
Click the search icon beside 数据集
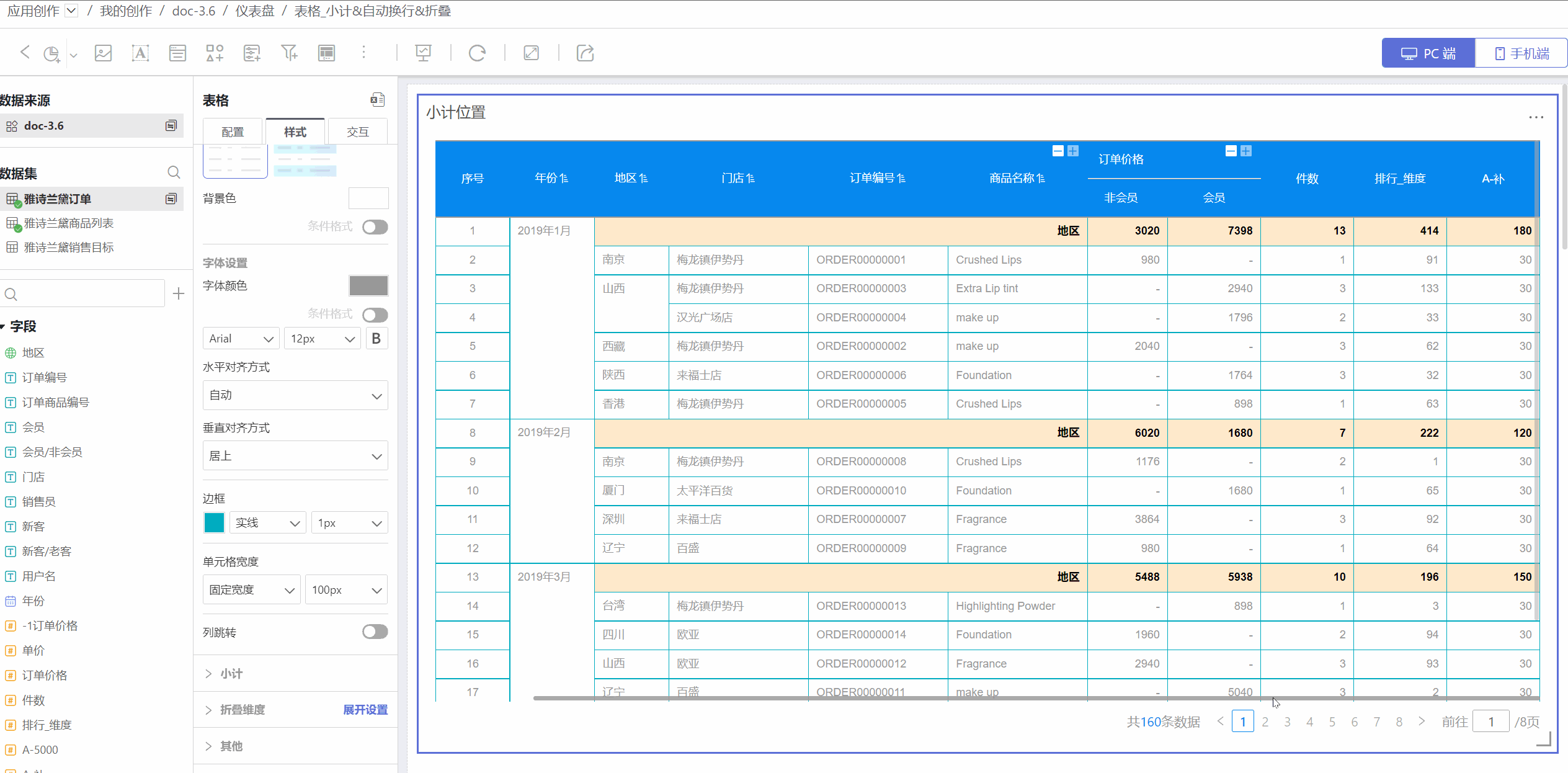point(174,172)
